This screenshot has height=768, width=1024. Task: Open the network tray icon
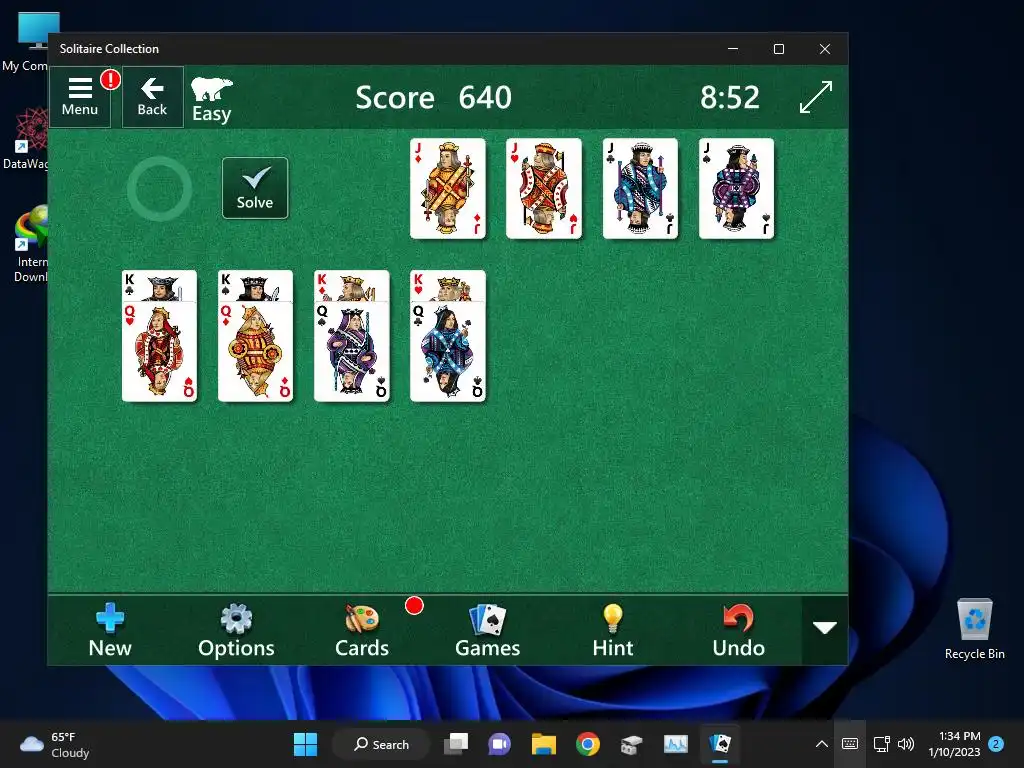tap(882, 744)
